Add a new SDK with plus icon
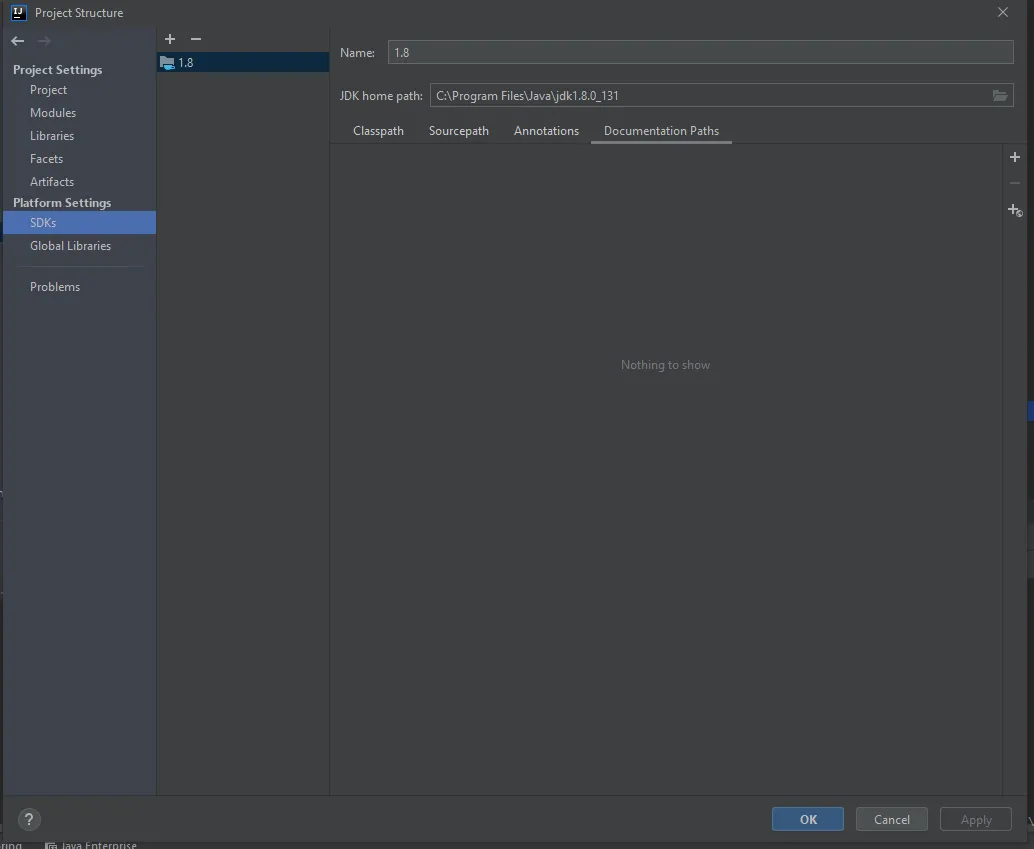 [170, 39]
